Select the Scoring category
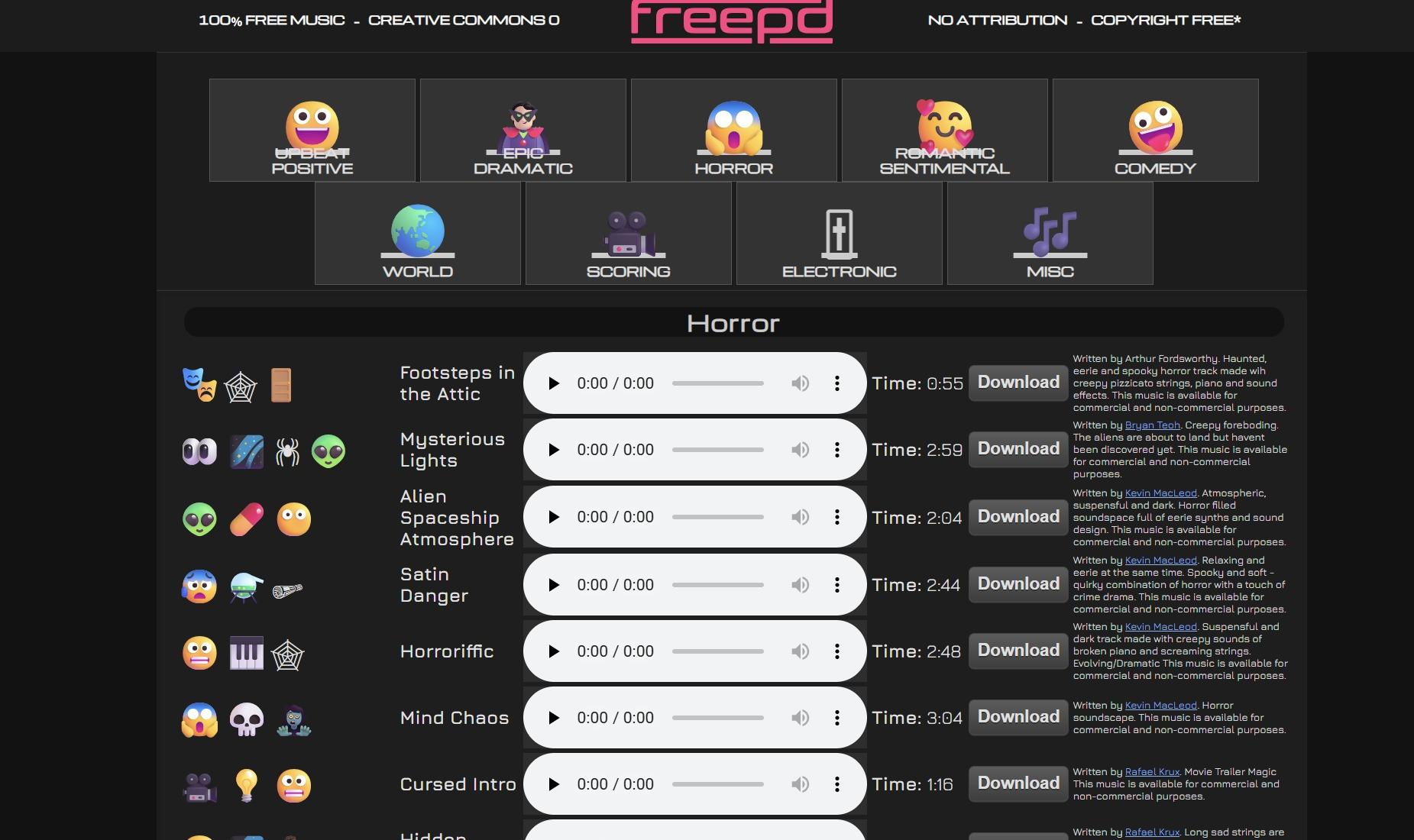The height and width of the screenshot is (840, 1414). coord(629,233)
